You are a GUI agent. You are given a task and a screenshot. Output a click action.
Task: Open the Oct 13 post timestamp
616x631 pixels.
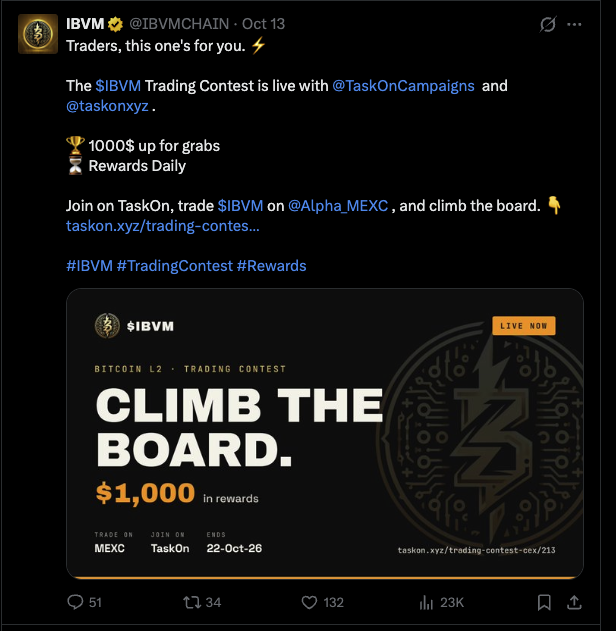[264, 24]
